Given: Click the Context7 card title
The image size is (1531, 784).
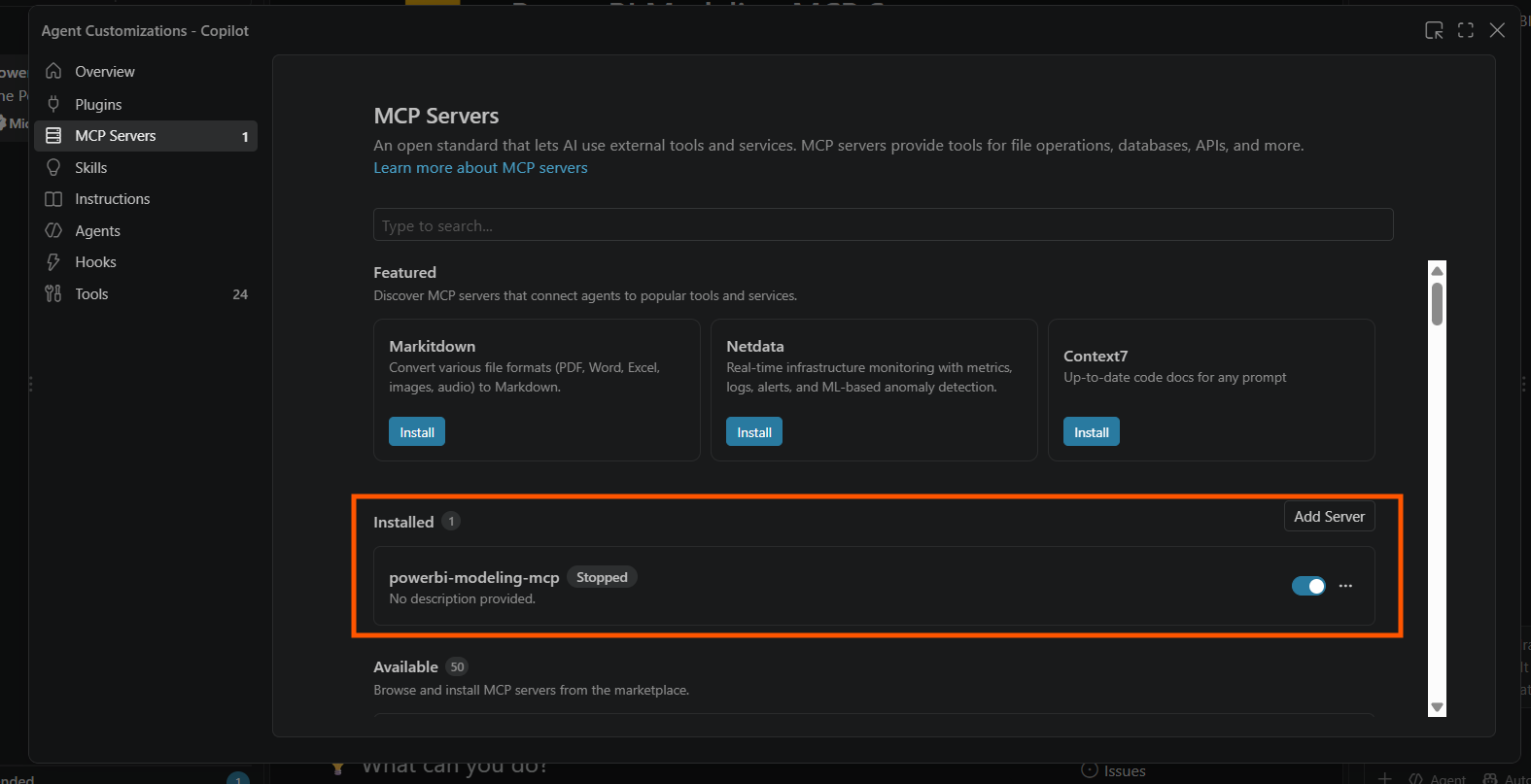Looking at the screenshot, I should pyautogui.click(x=1096, y=357).
